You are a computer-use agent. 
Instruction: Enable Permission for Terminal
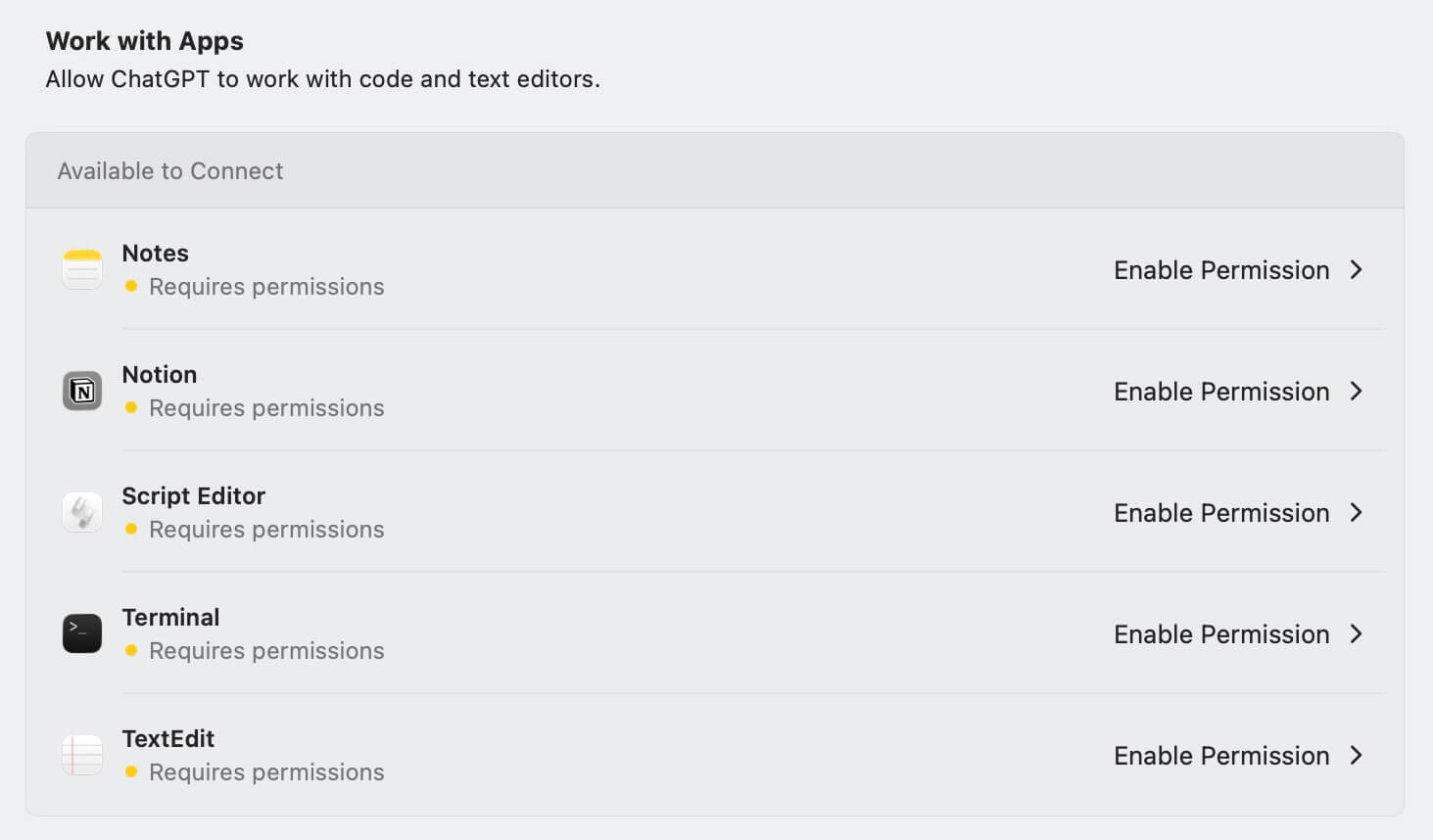point(1221,634)
